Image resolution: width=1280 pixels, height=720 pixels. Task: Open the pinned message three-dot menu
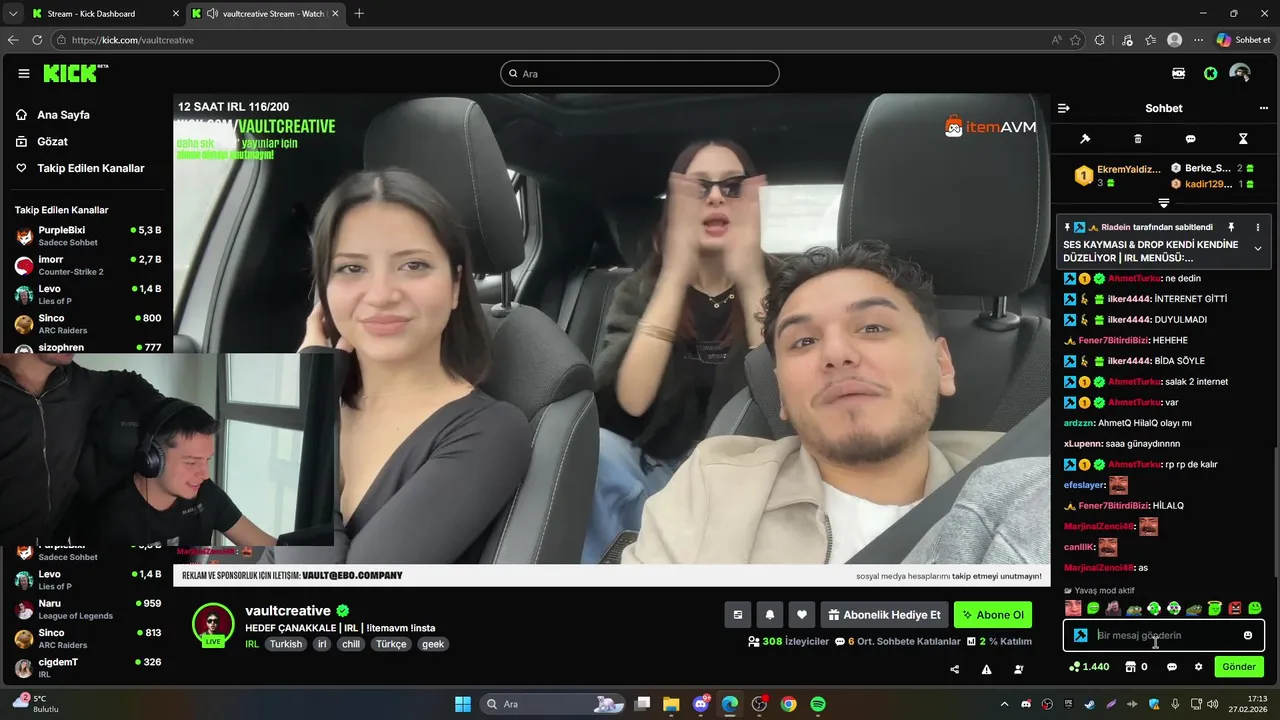(x=1258, y=227)
